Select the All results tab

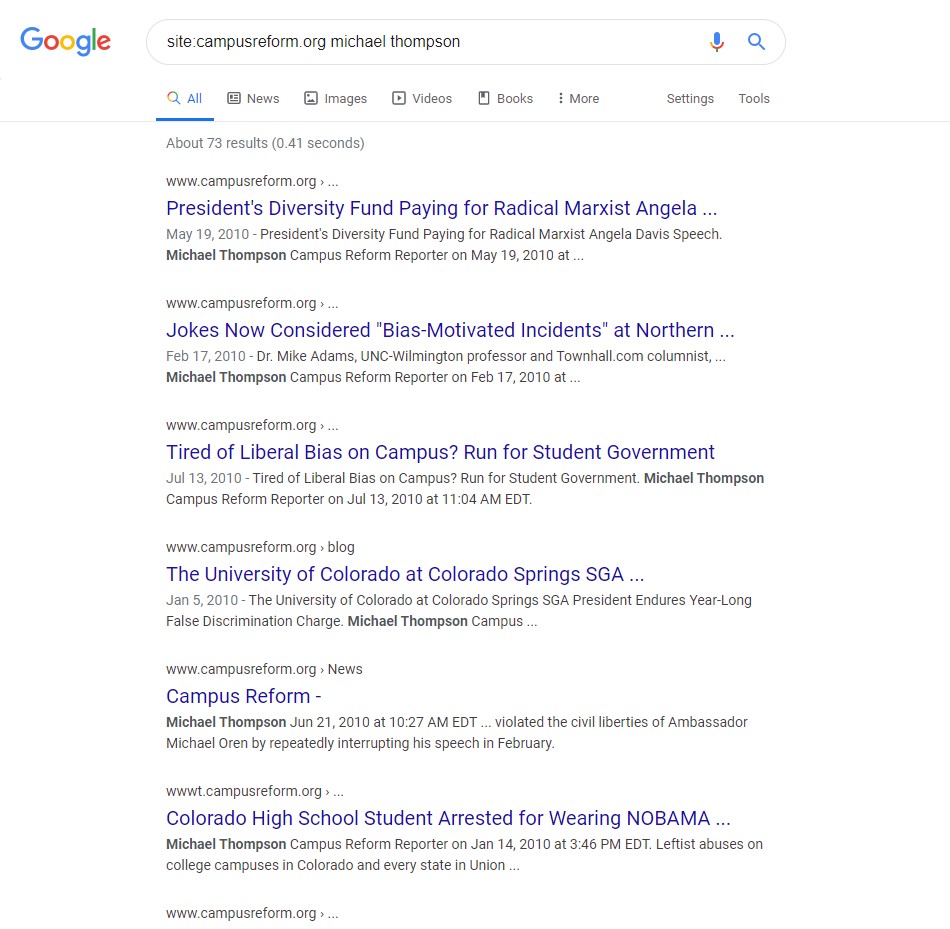pyautogui.click(x=185, y=98)
